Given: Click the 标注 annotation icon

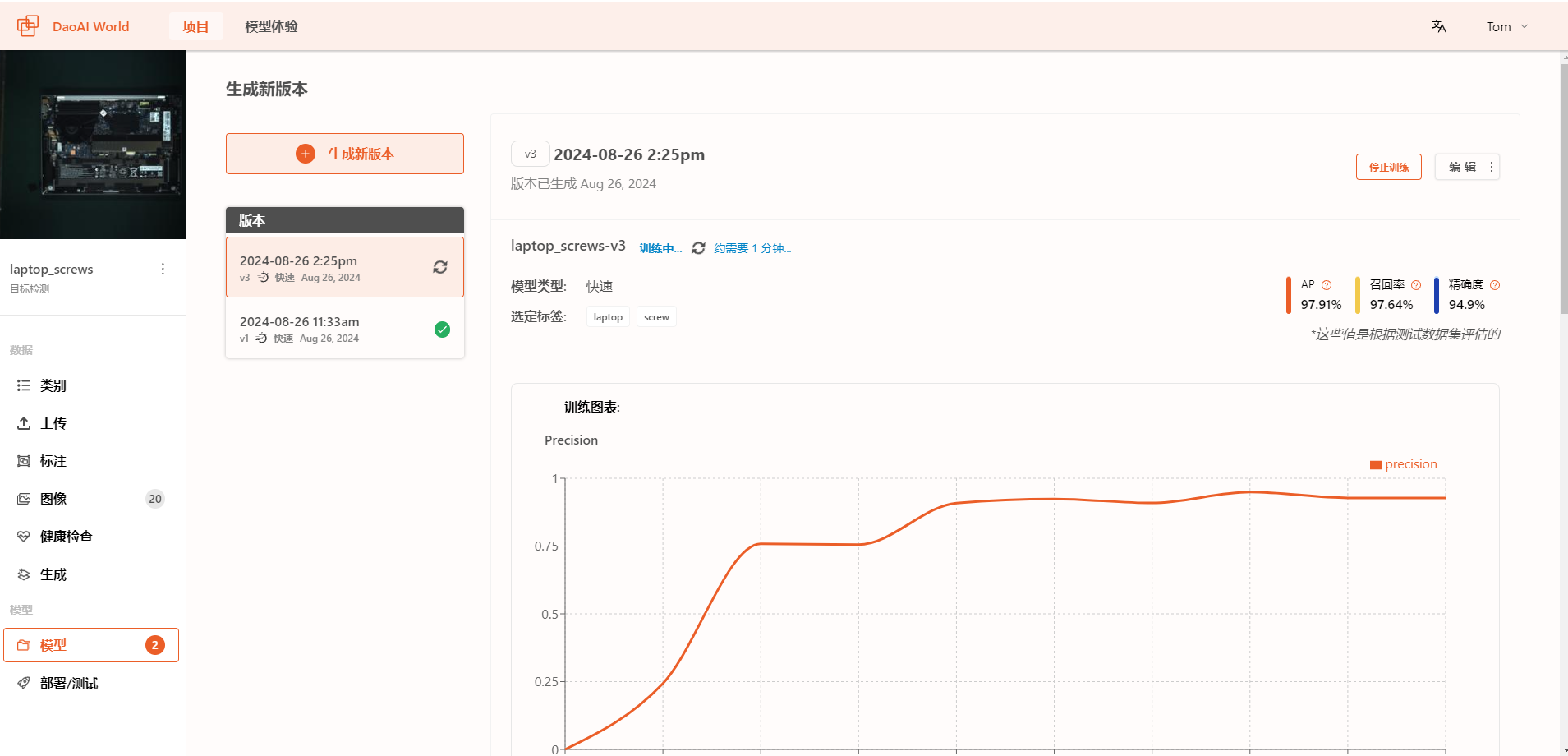Looking at the screenshot, I should [x=24, y=461].
